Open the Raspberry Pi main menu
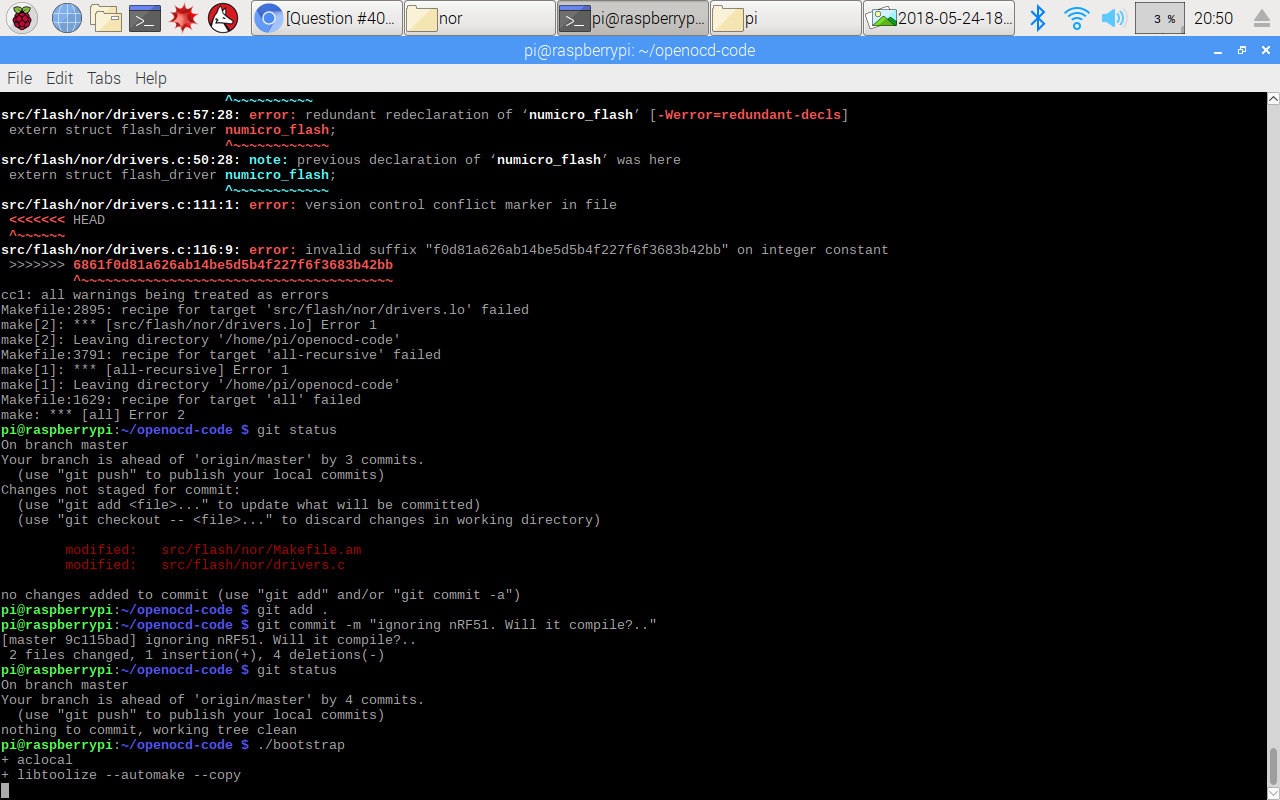The height and width of the screenshot is (800, 1280). coord(22,17)
